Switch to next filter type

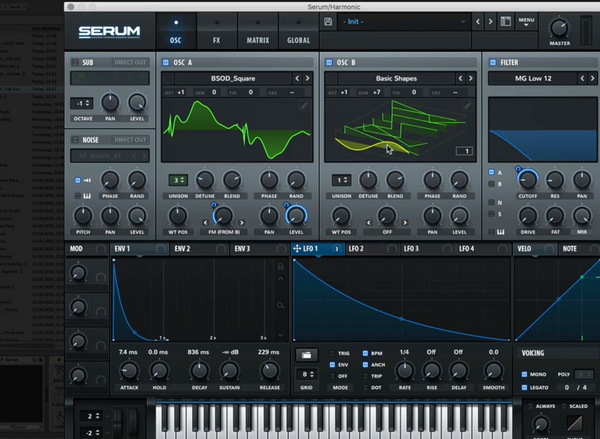point(592,78)
